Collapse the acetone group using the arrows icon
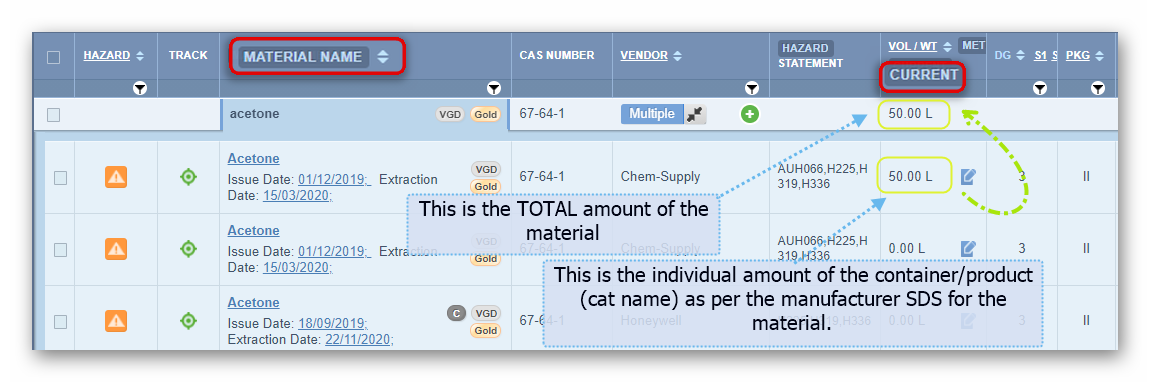 tap(695, 114)
